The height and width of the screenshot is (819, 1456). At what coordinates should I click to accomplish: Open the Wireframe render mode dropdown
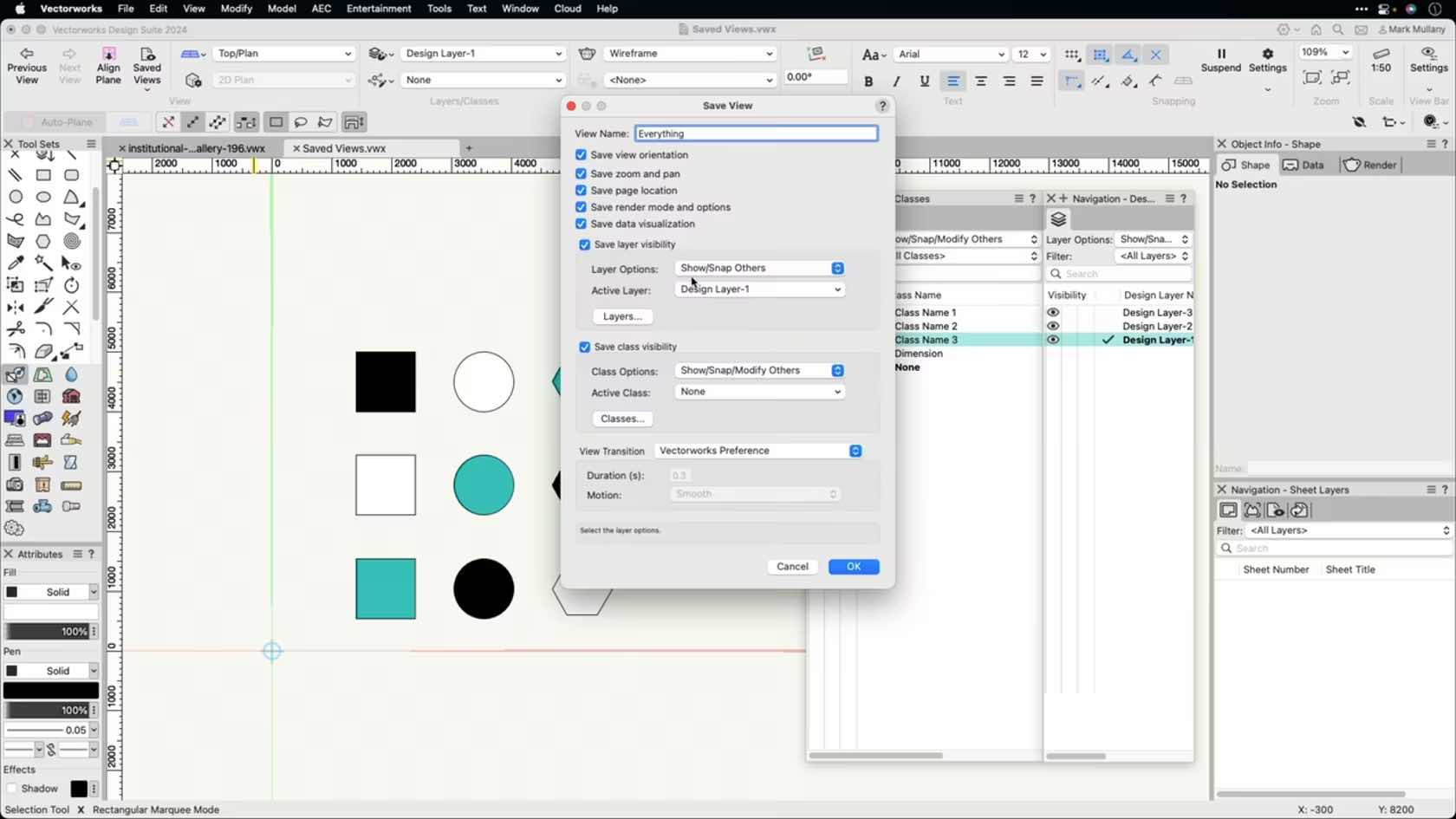(690, 54)
